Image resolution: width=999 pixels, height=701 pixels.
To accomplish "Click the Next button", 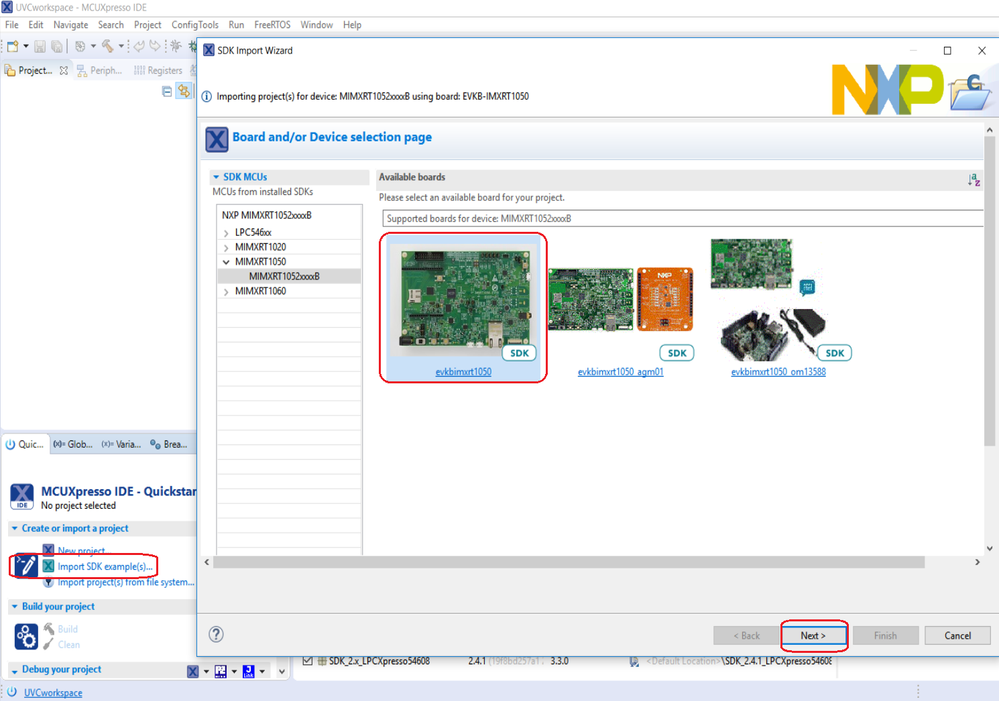I will pos(814,635).
